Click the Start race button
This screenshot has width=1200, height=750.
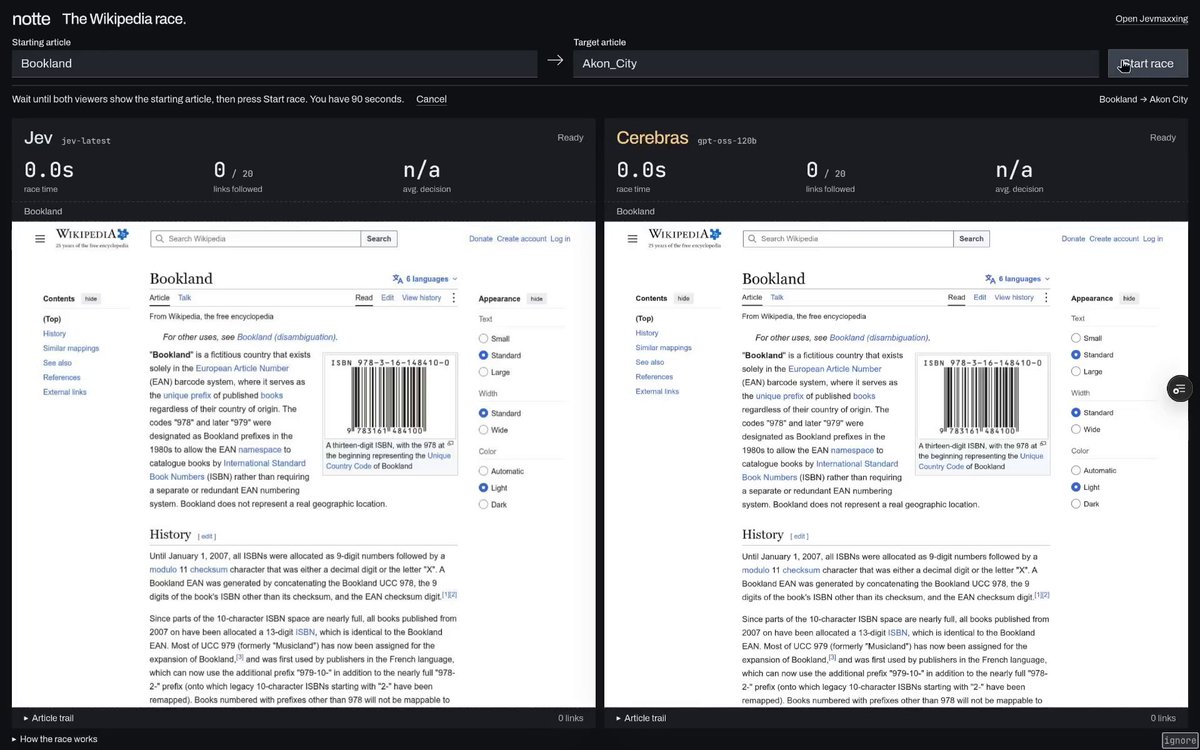point(1148,63)
